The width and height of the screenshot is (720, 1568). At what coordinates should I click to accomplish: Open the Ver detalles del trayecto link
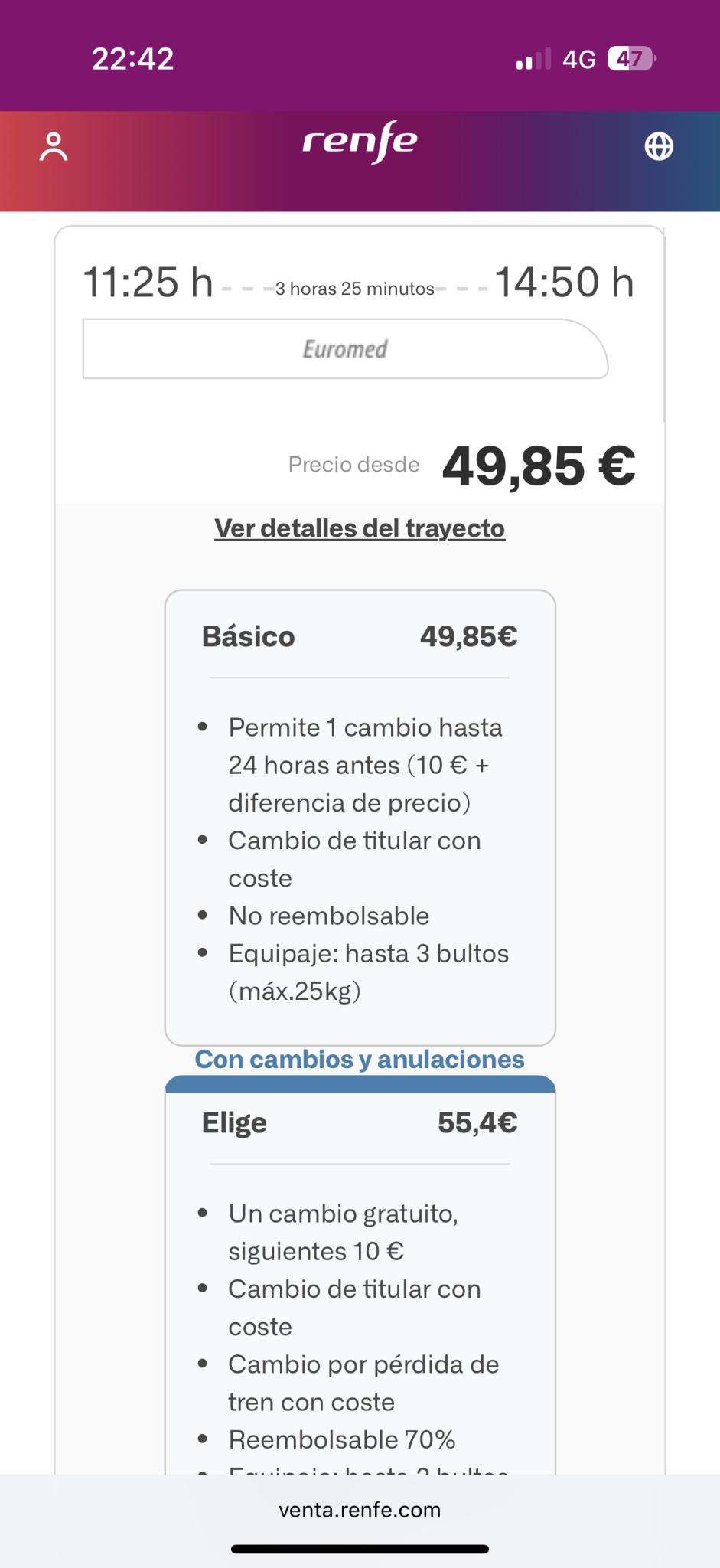pyautogui.click(x=360, y=528)
